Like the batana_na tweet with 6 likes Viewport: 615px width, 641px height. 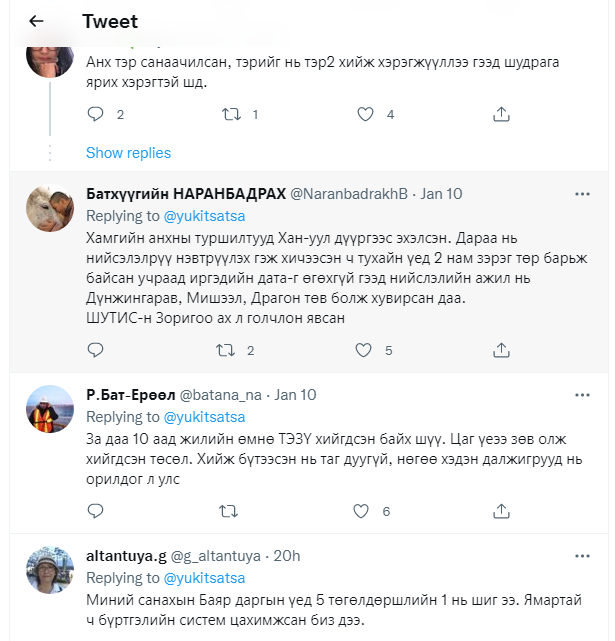tap(366, 511)
